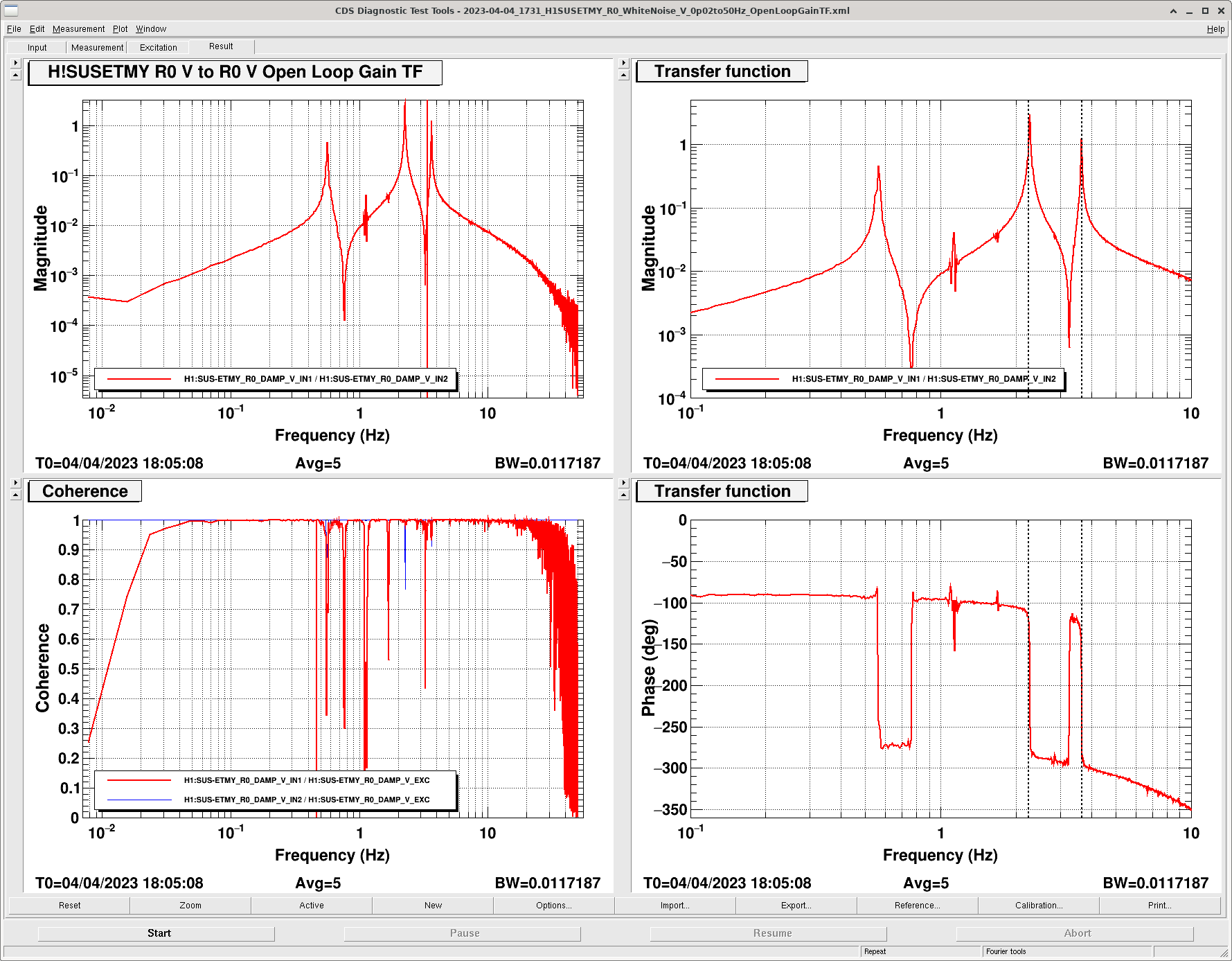The height and width of the screenshot is (961, 1232).
Task: Switch to the Measurement tab
Action: (97, 47)
